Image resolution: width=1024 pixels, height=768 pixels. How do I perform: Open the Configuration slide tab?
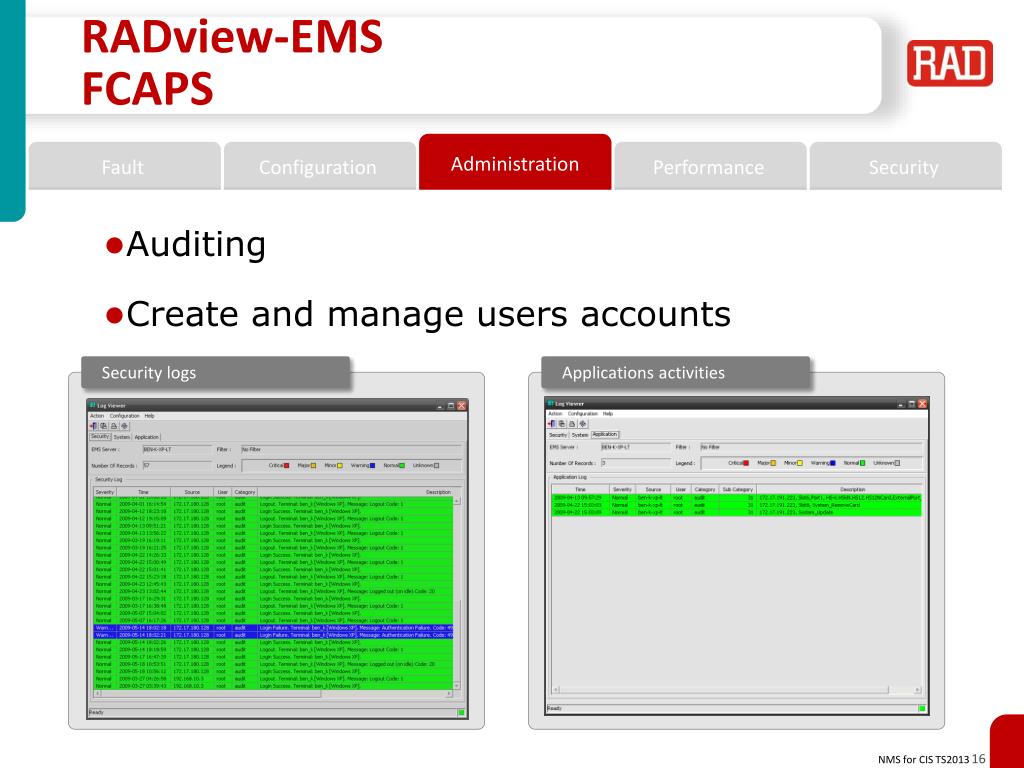[319, 166]
